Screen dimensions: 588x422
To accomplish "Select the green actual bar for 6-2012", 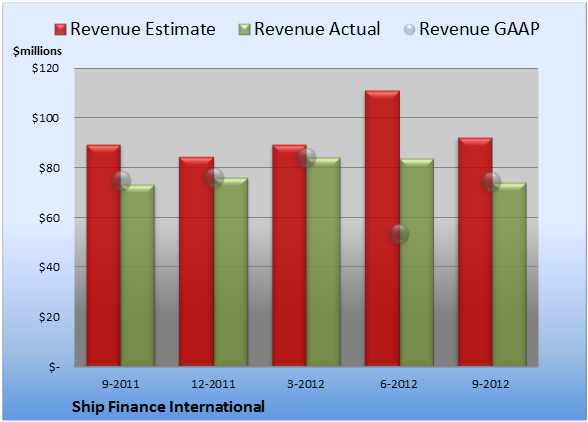I will coord(417,262).
